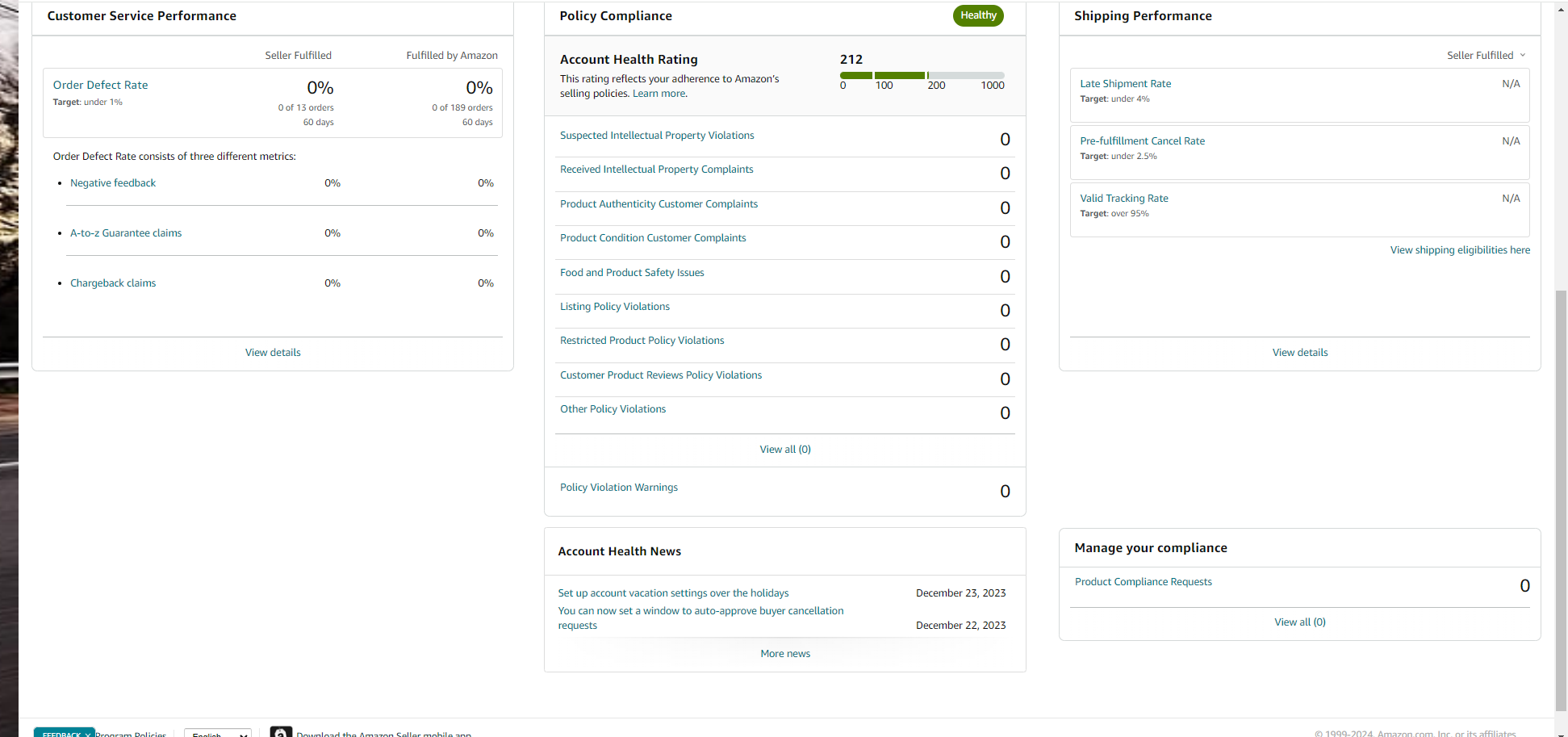Open Suspected Intellectual Property Violations
1568x737 pixels.
tap(657, 136)
